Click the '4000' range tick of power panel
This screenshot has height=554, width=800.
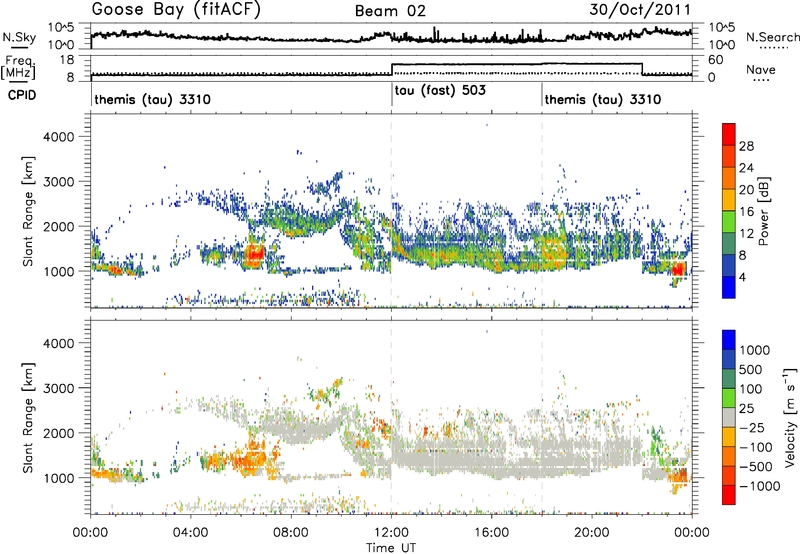pyautogui.click(x=58, y=137)
